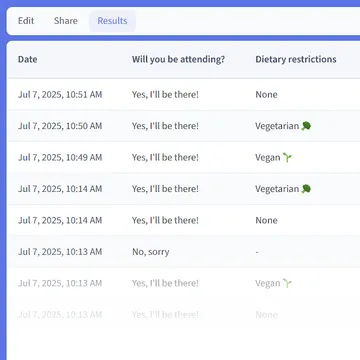Switch to the Edit tab
Screen dimensions: 360x360
pyautogui.click(x=26, y=21)
